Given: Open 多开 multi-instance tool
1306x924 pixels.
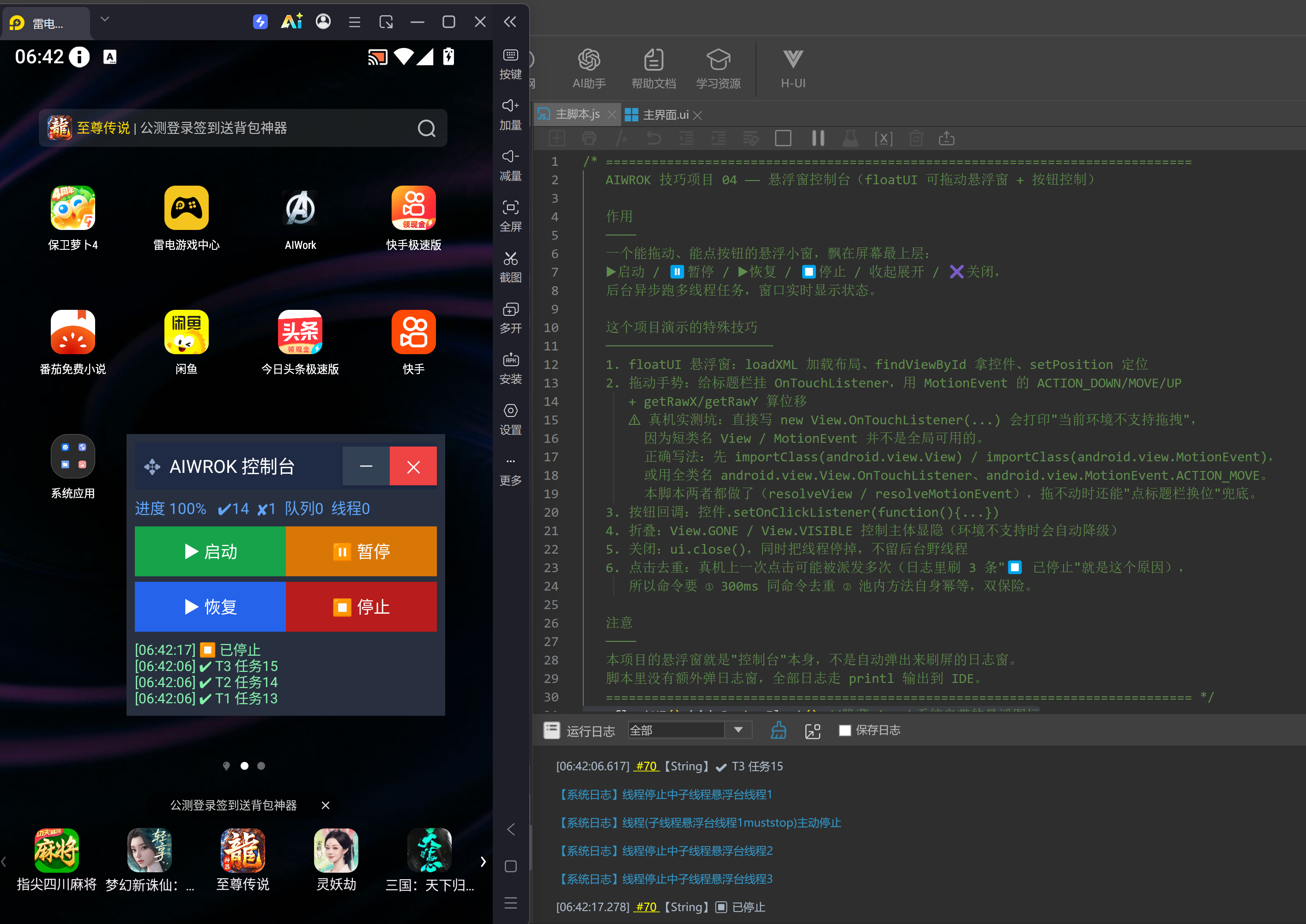Looking at the screenshot, I should [510, 318].
